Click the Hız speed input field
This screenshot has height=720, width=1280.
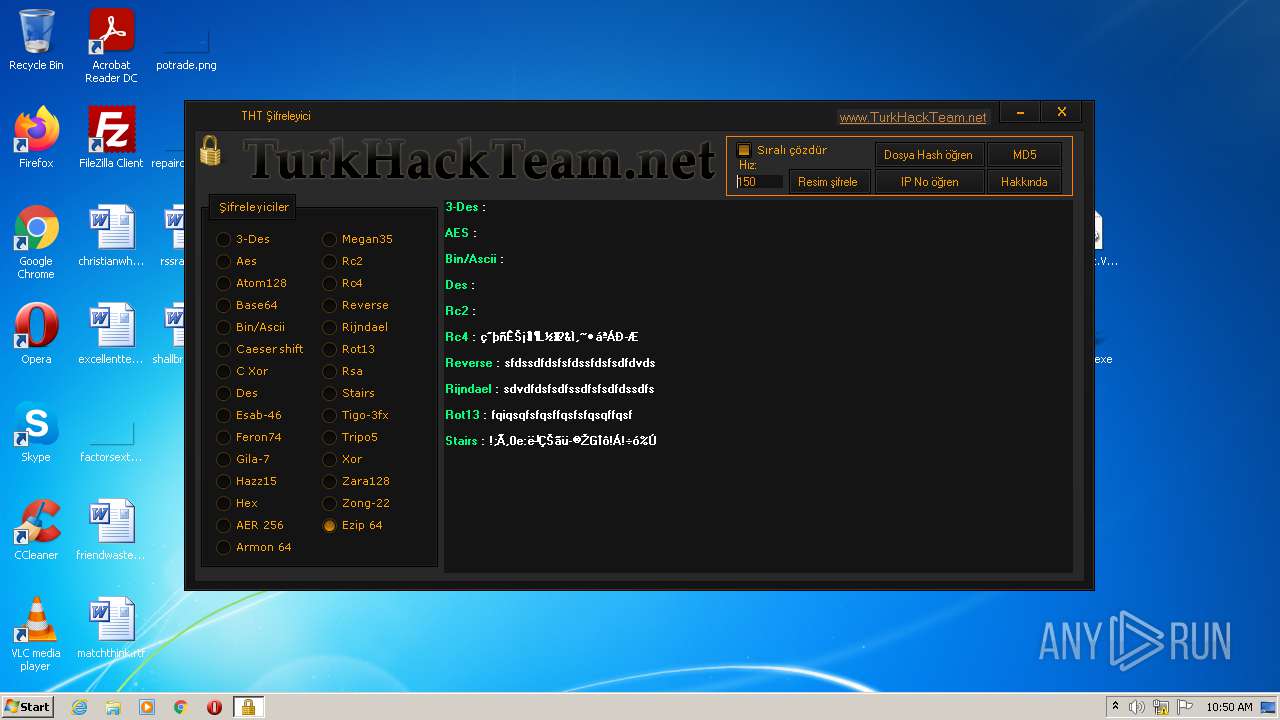760,182
